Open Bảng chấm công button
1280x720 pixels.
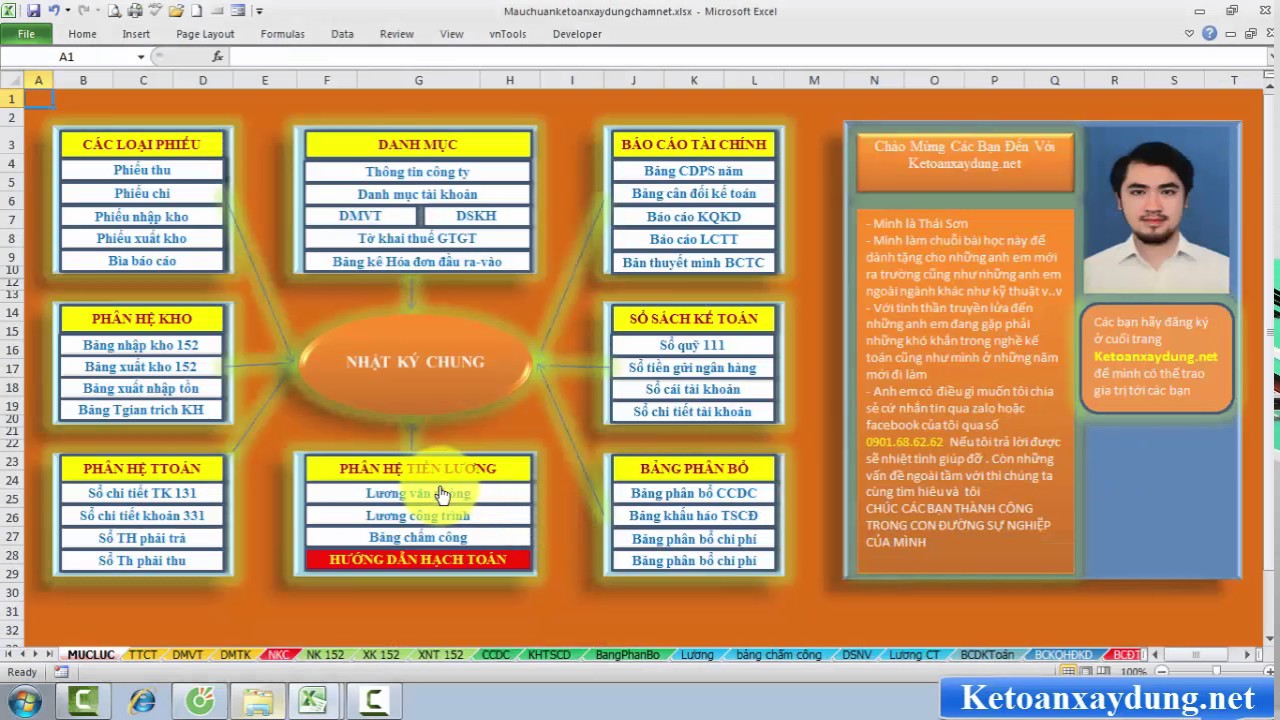tap(417, 538)
